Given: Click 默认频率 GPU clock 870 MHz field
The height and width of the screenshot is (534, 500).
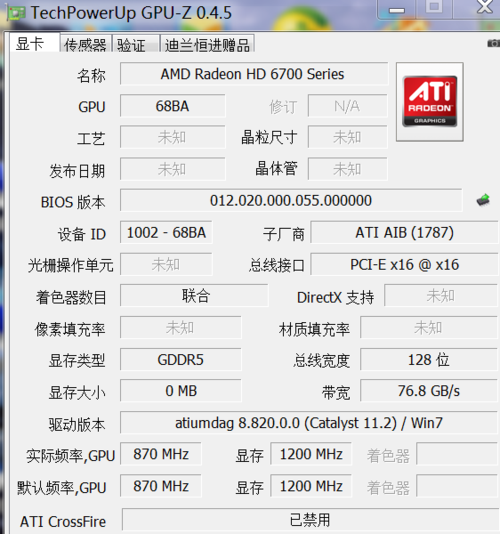Looking at the screenshot, I should click(161, 486).
